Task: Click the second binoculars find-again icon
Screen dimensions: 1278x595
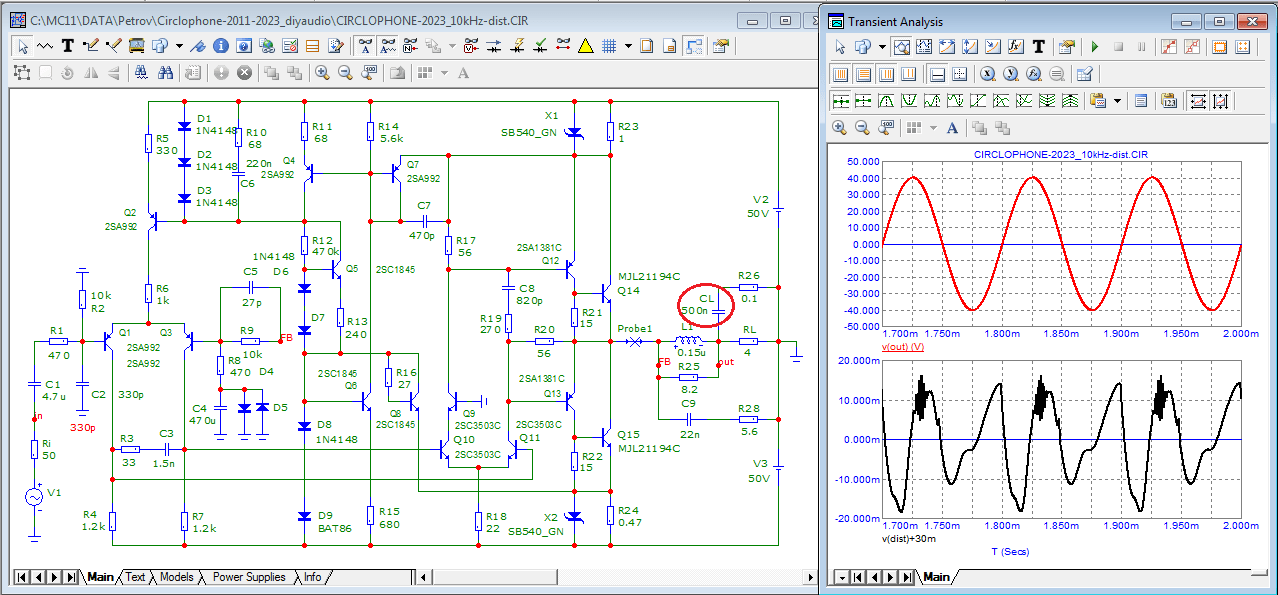Action: 166,72
